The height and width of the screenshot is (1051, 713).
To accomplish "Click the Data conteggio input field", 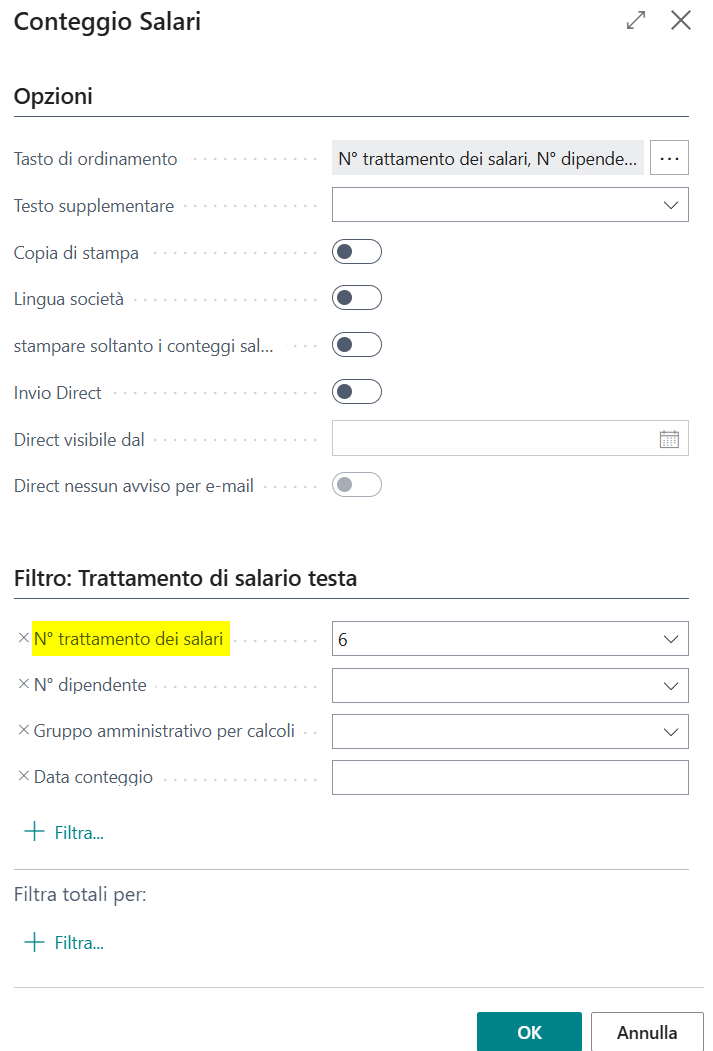I will pos(509,778).
